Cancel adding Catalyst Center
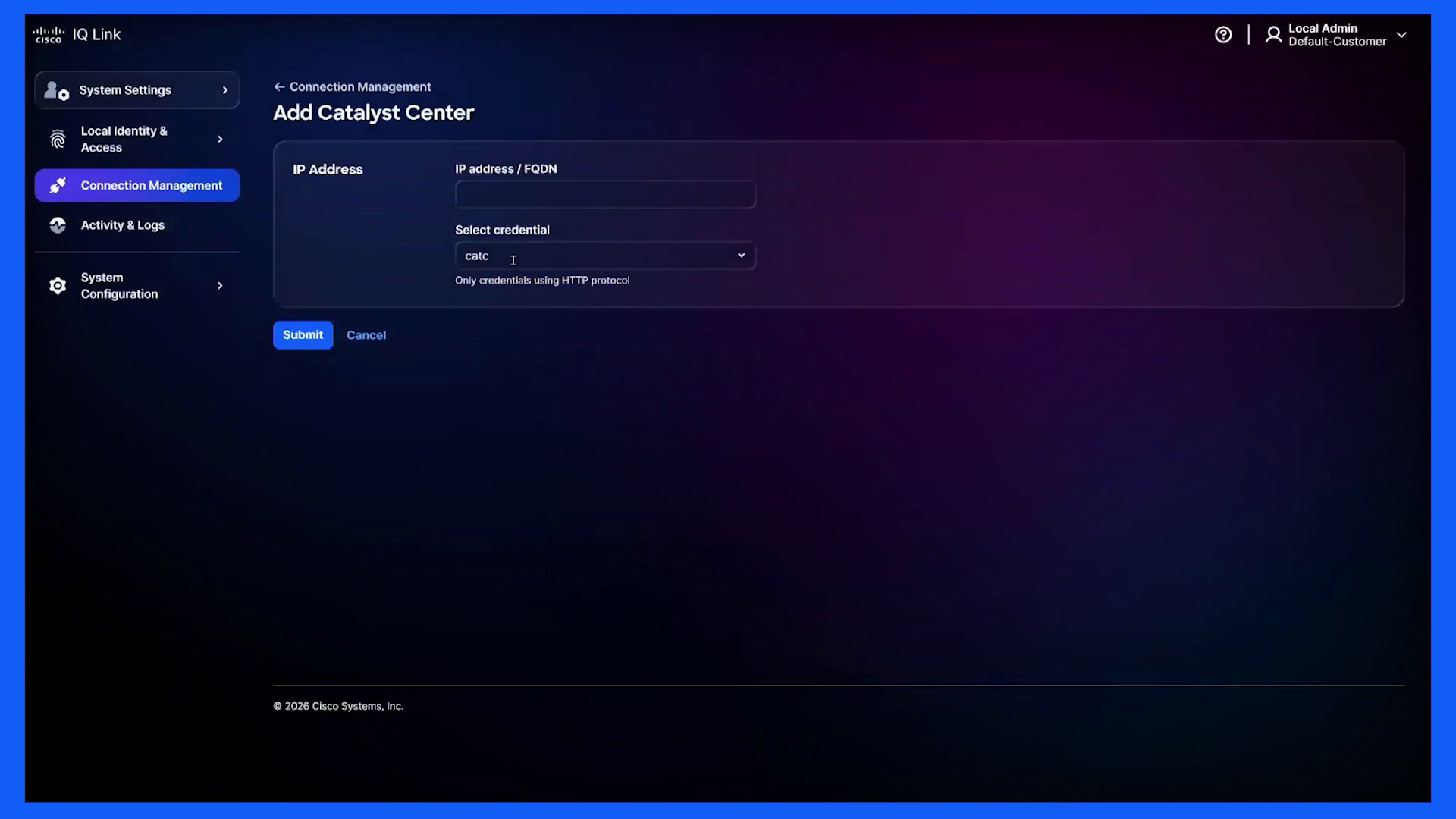 coord(366,335)
